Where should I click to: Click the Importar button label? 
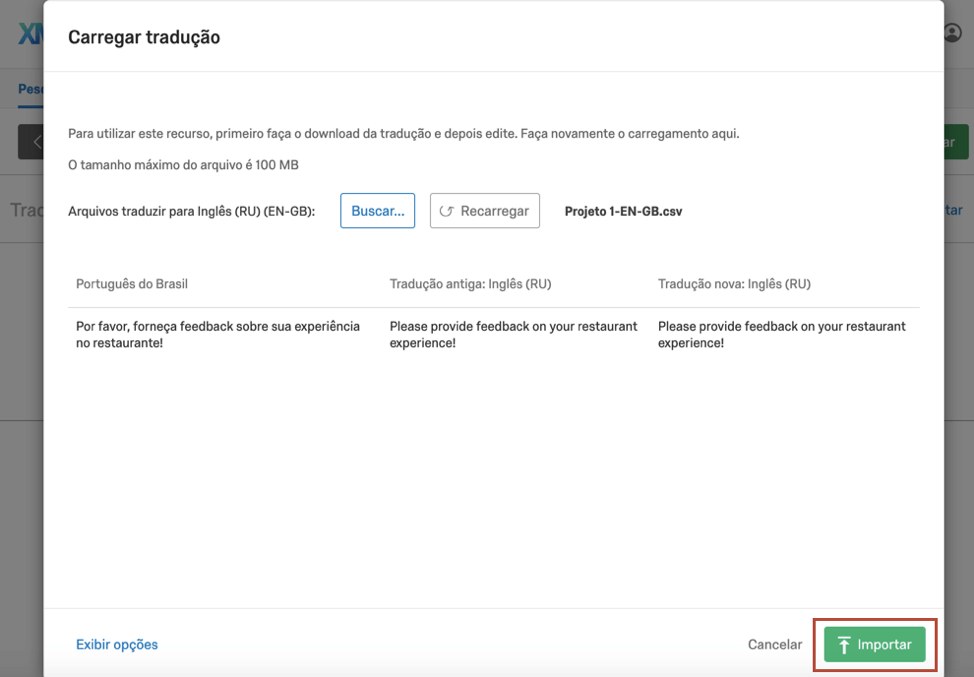coord(884,645)
